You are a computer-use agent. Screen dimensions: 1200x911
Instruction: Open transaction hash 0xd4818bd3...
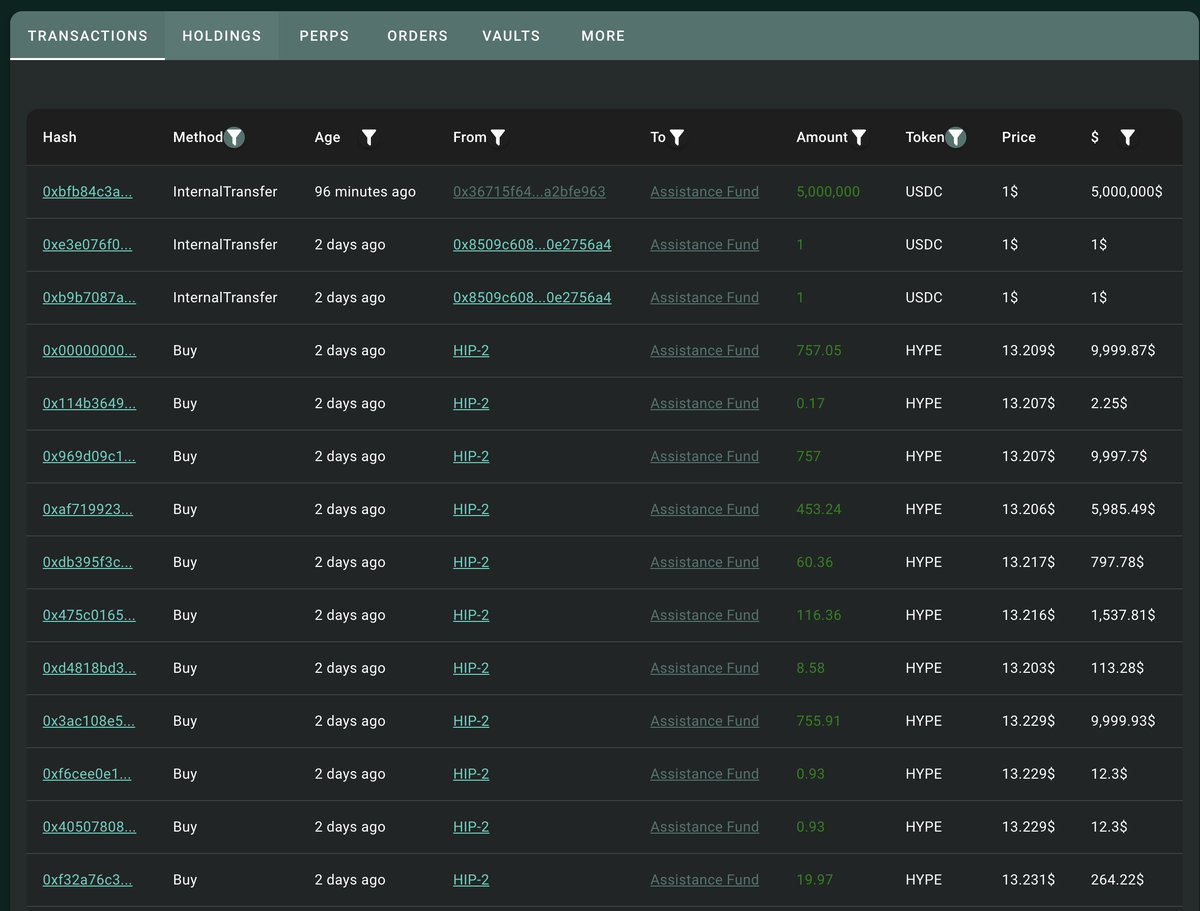click(89, 669)
